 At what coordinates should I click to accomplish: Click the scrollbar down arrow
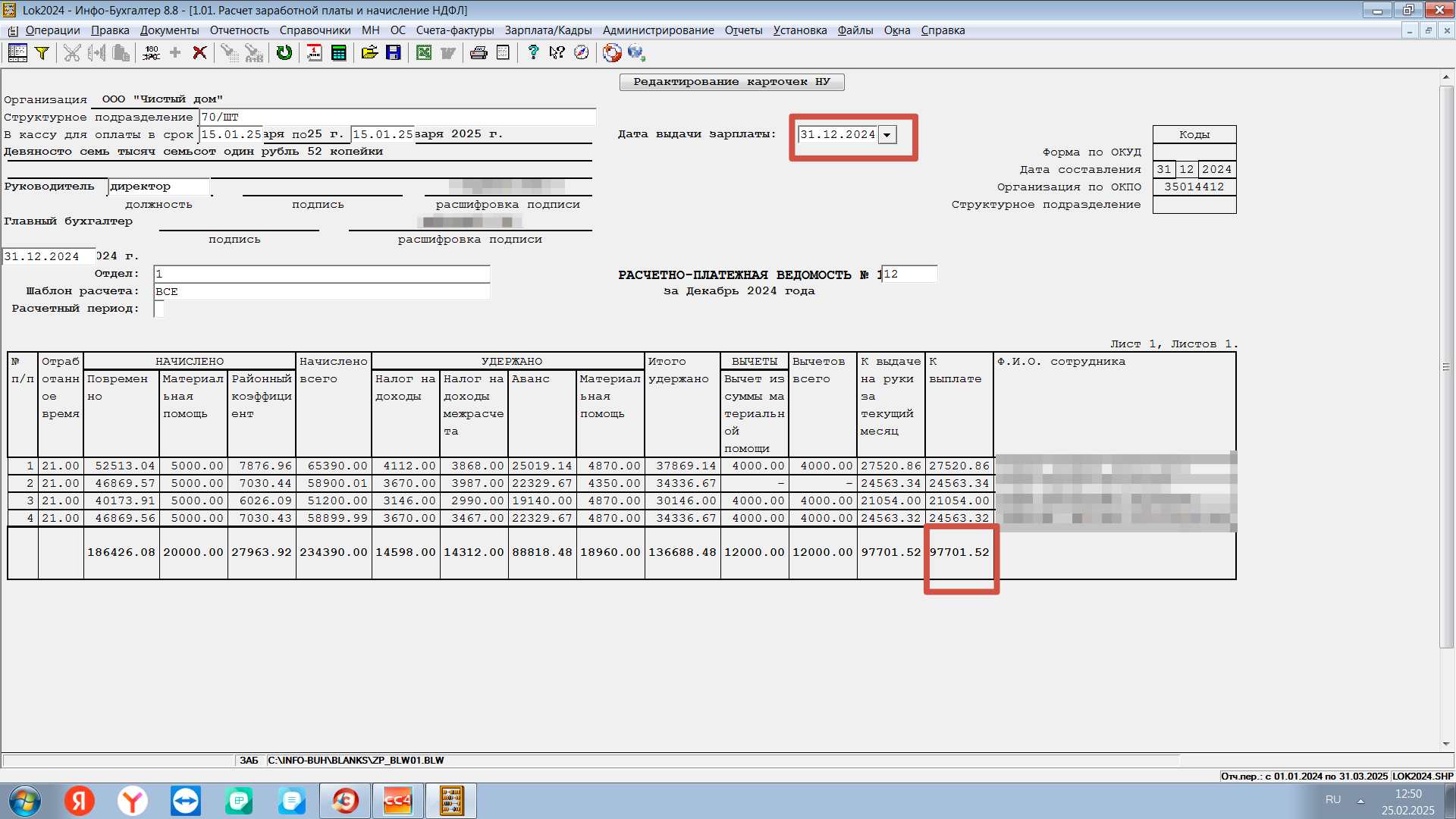[1446, 744]
